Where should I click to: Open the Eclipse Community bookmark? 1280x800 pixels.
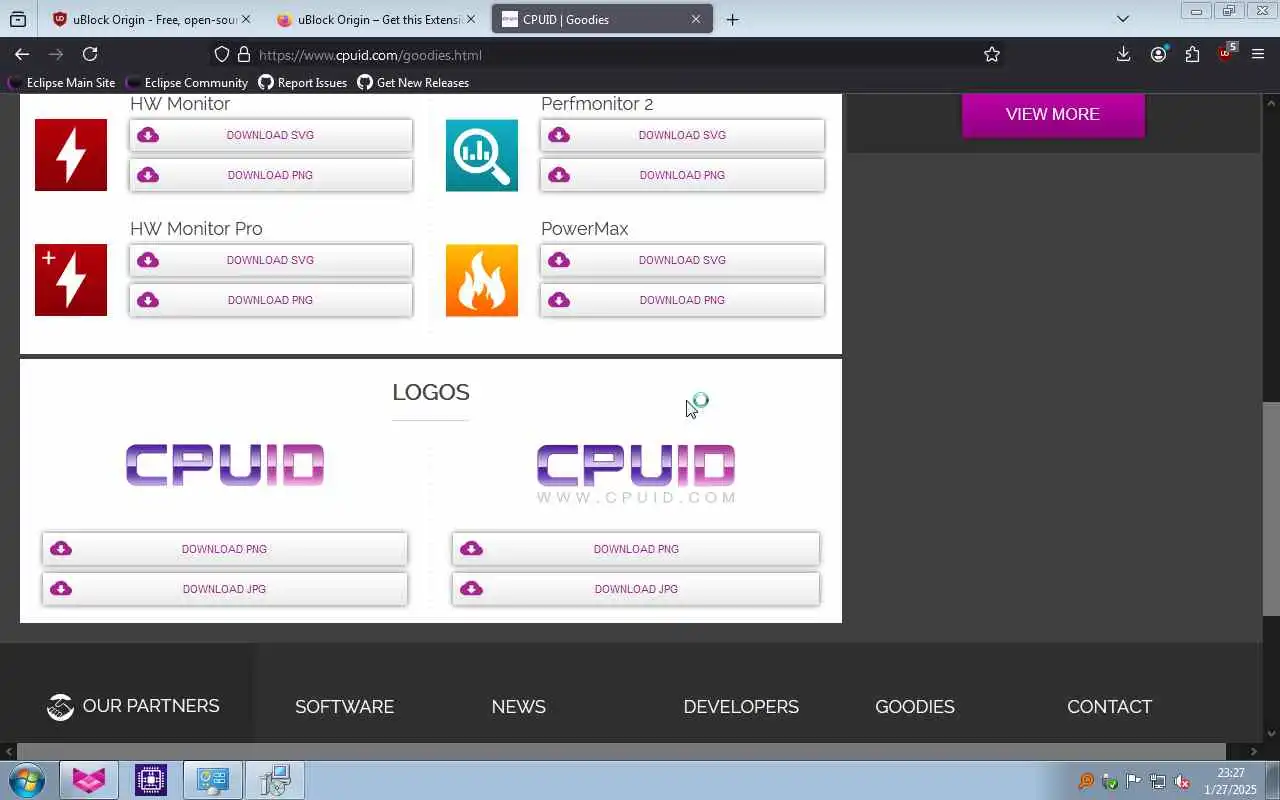click(x=187, y=83)
